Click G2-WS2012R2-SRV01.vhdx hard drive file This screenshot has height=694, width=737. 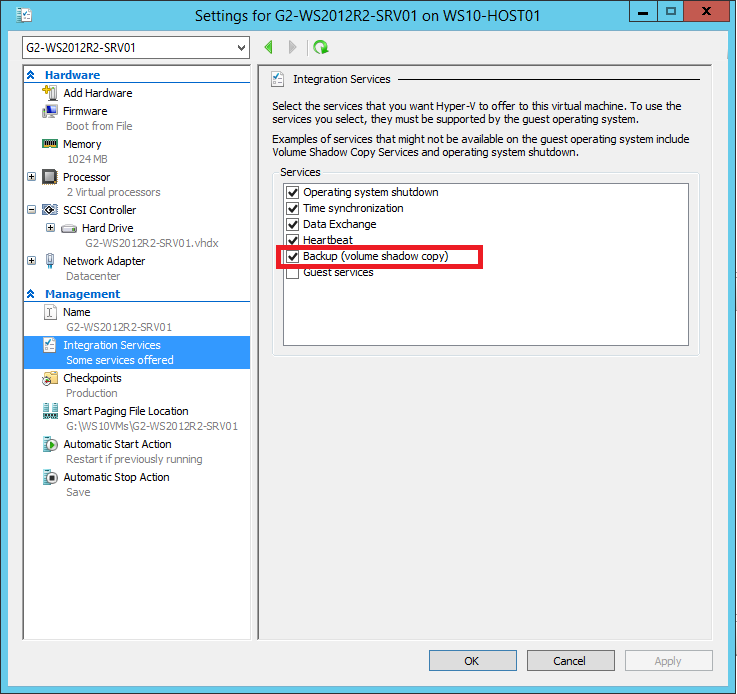pyautogui.click(x=152, y=243)
